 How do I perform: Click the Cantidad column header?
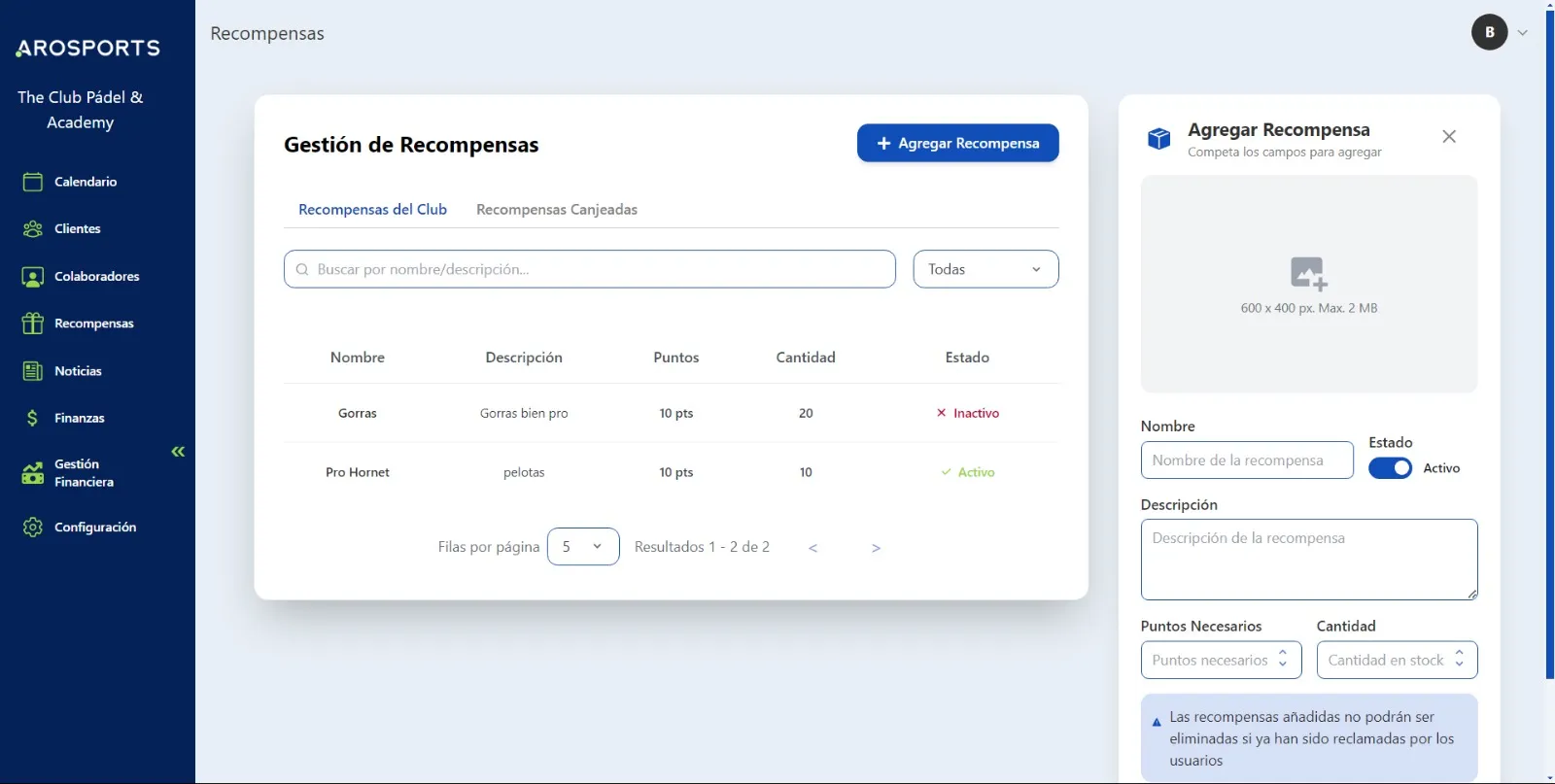click(x=806, y=358)
